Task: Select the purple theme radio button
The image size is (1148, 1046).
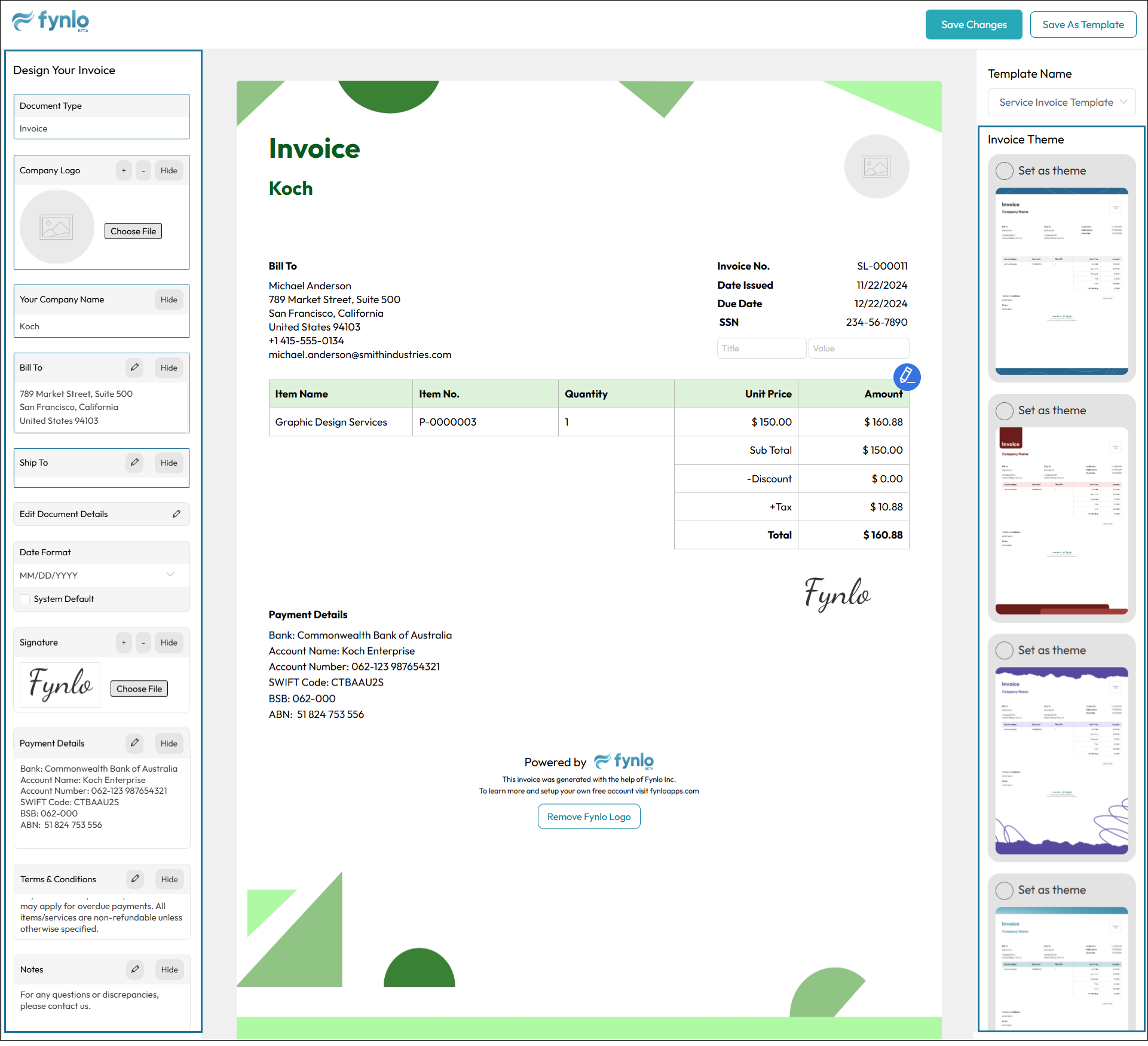Action: coord(1005,650)
